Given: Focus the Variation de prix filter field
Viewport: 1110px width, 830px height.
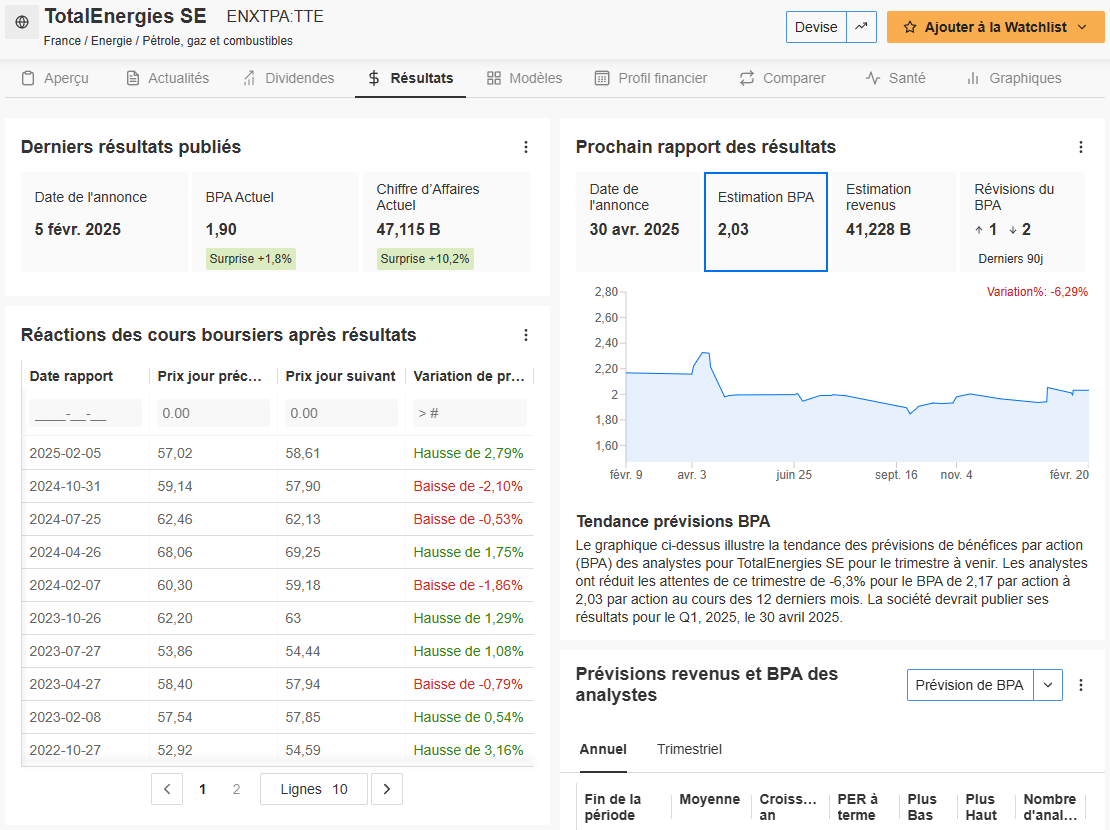Looking at the screenshot, I should coord(470,413).
